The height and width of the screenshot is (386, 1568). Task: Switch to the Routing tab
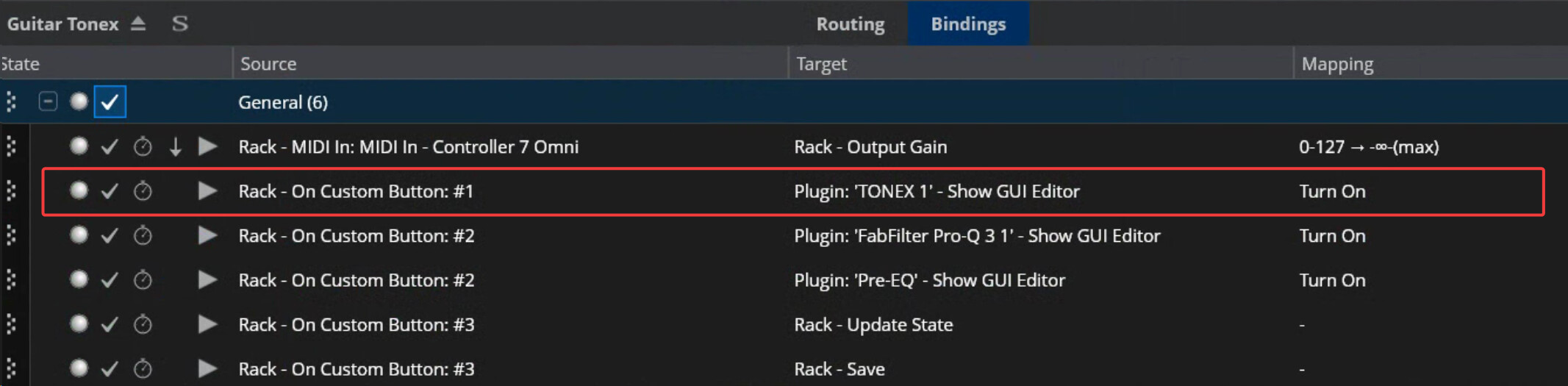point(851,24)
